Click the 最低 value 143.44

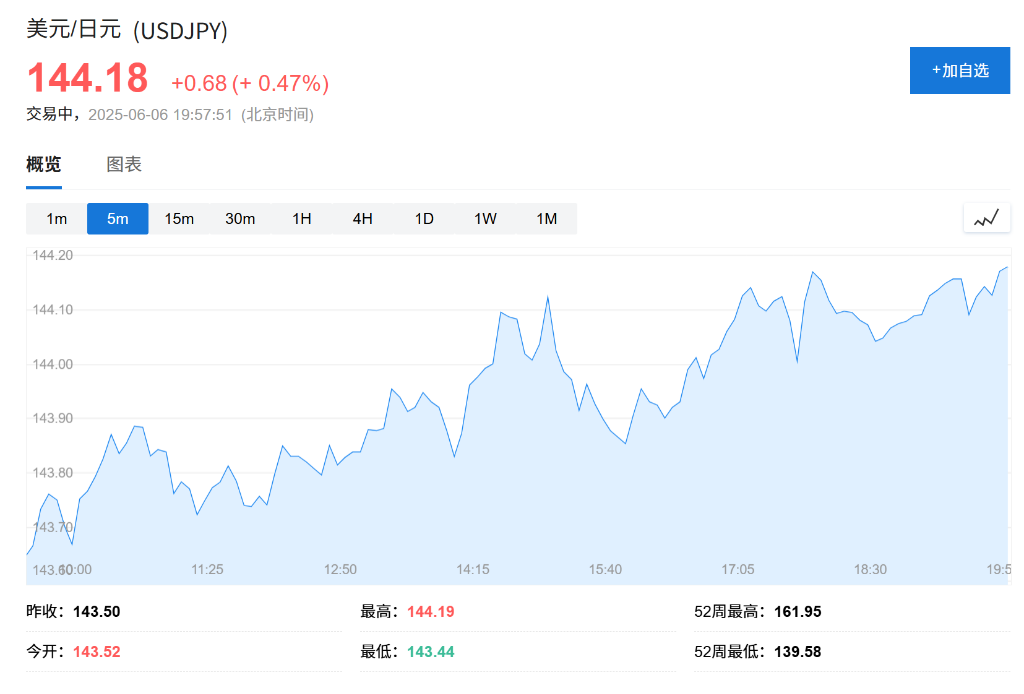click(x=430, y=652)
